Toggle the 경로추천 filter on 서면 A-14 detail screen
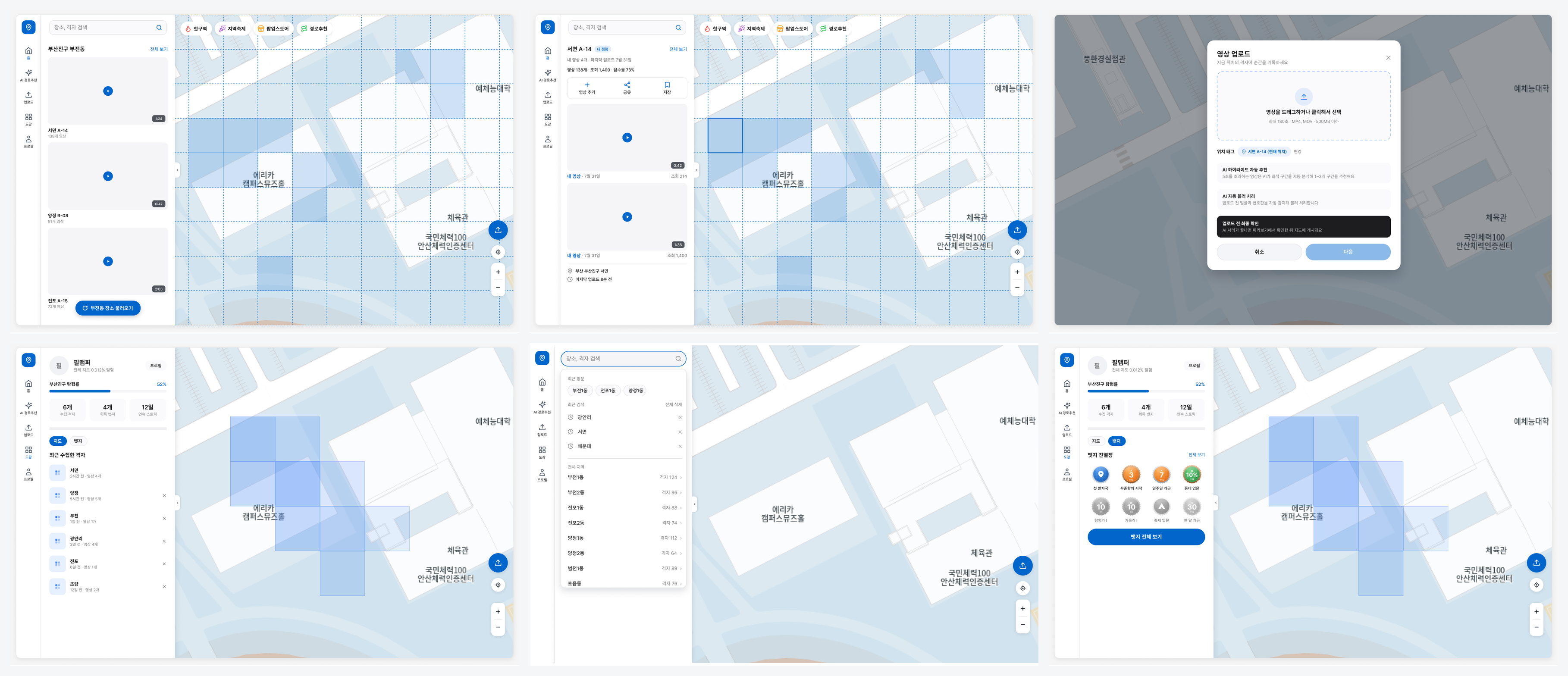Viewport: 1568px width, 676px height. pyautogui.click(x=833, y=28)
